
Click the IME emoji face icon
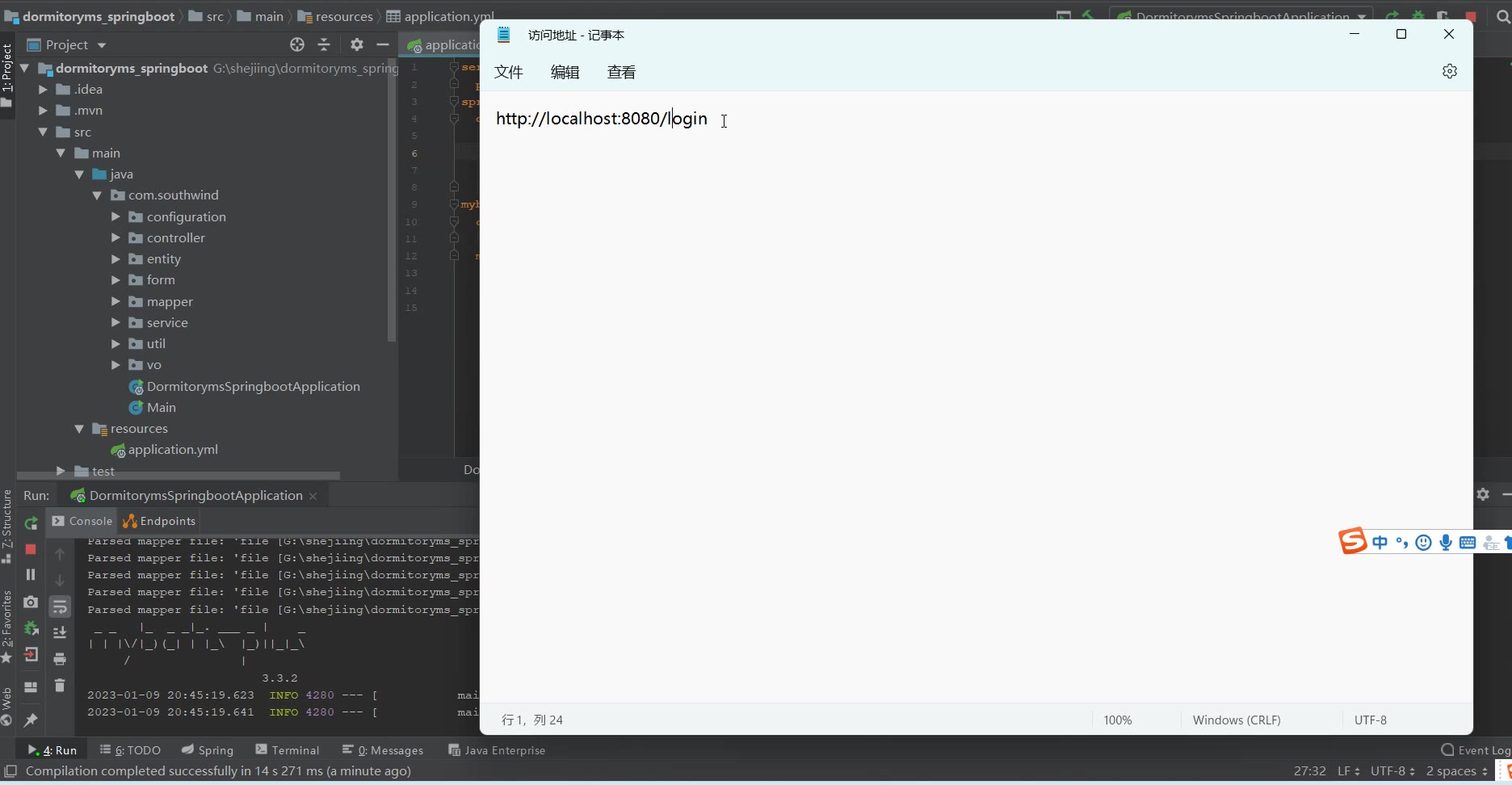point(1424,543)
